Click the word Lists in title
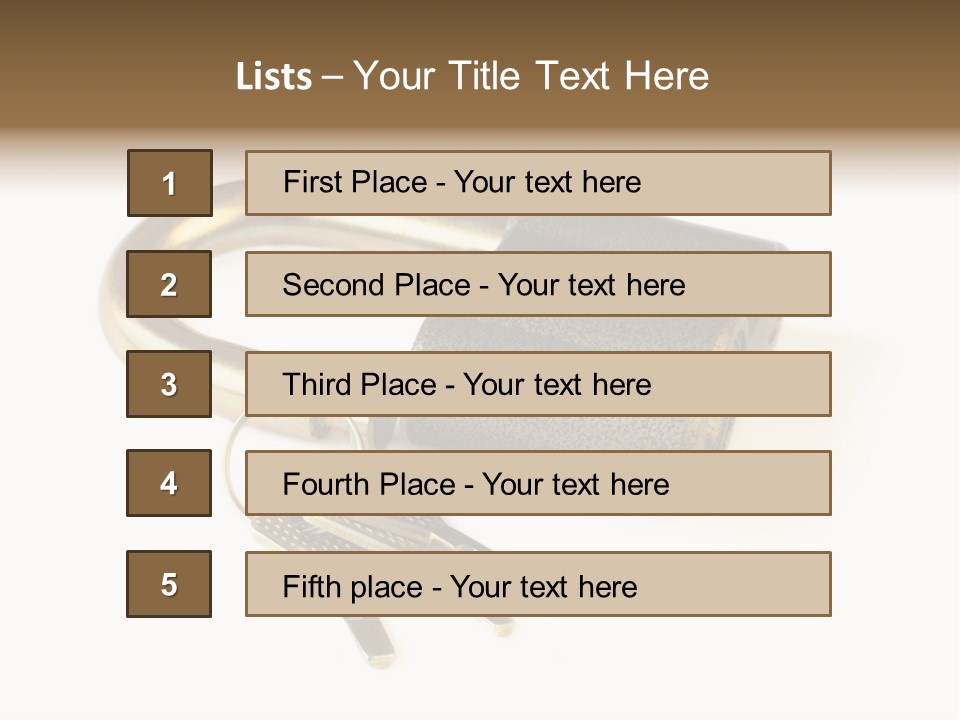The image size is (960, 720). click(274, 77)
